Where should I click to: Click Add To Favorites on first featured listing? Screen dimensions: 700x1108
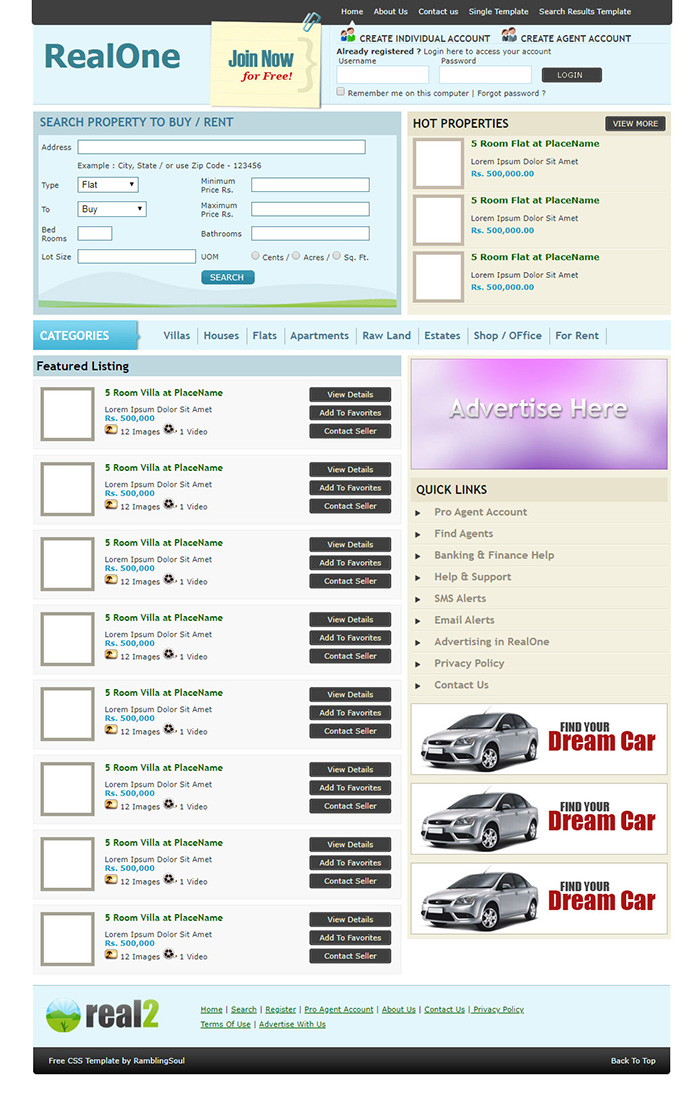click(x=350, y=413)
